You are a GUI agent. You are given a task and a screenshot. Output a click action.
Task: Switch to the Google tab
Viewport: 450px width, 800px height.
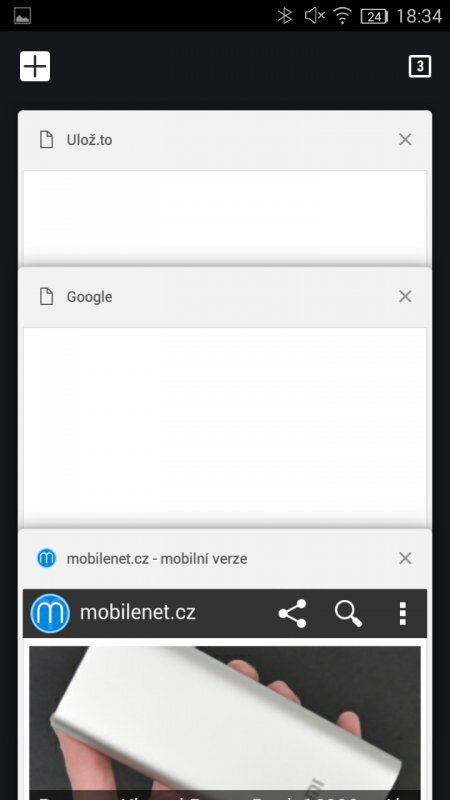[89, 296]
